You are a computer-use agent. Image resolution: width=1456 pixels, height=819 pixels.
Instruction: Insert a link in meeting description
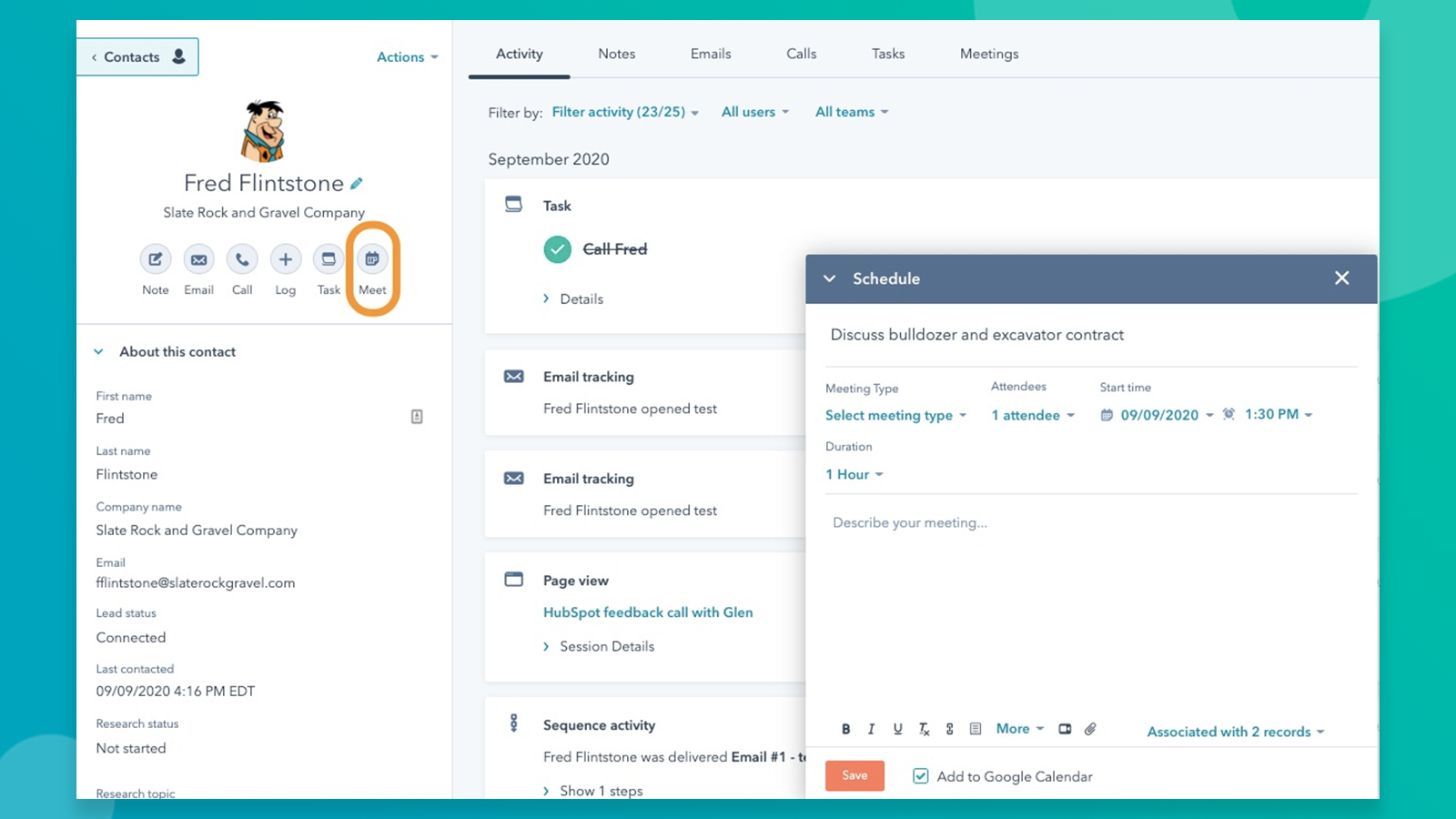949,729
